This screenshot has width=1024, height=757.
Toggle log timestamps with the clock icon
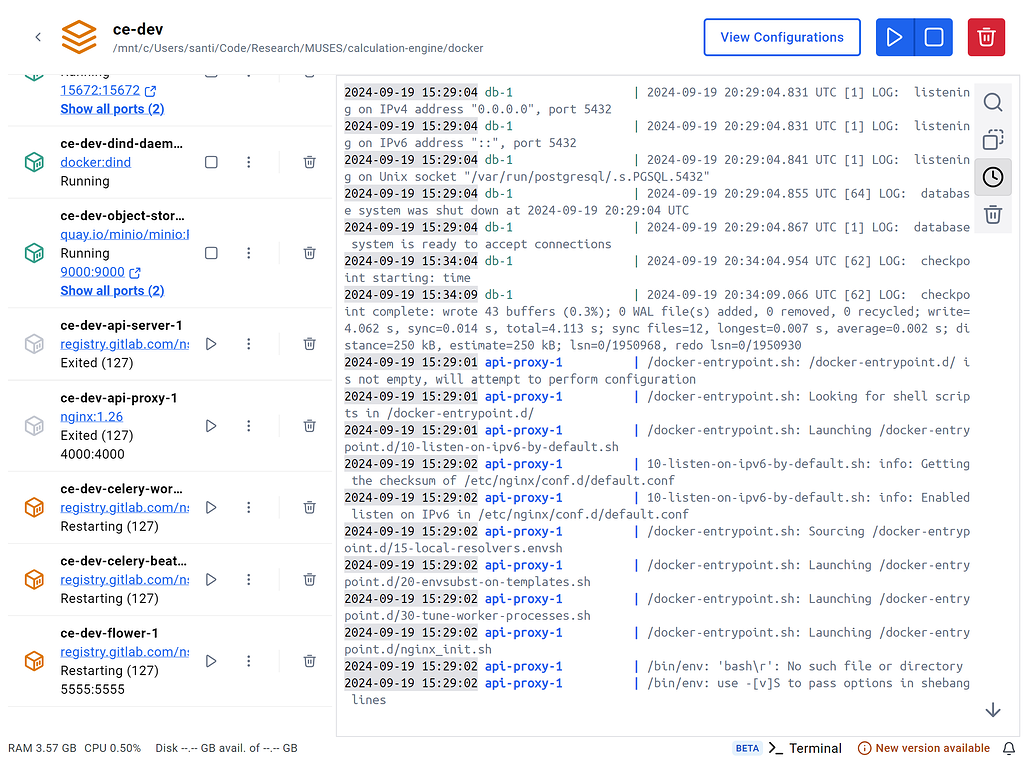click(x=993, y=177)
